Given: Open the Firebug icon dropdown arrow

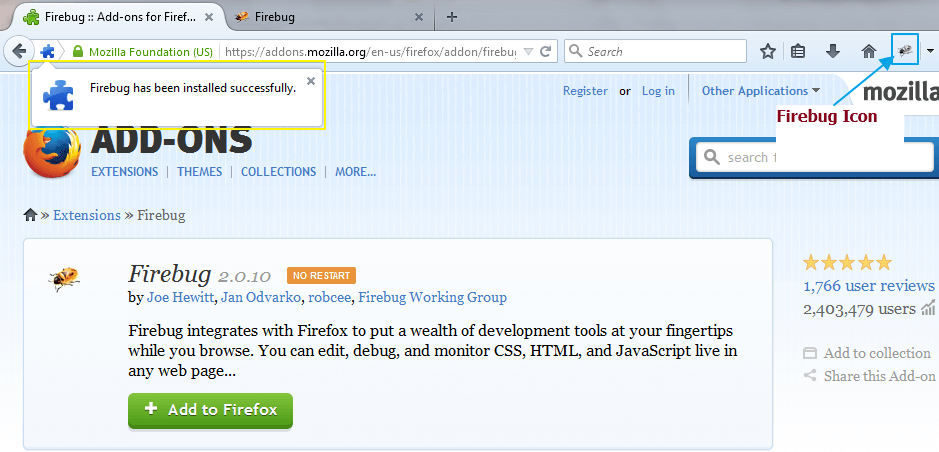Looking at the screenshot, I should tap(930, 51).
